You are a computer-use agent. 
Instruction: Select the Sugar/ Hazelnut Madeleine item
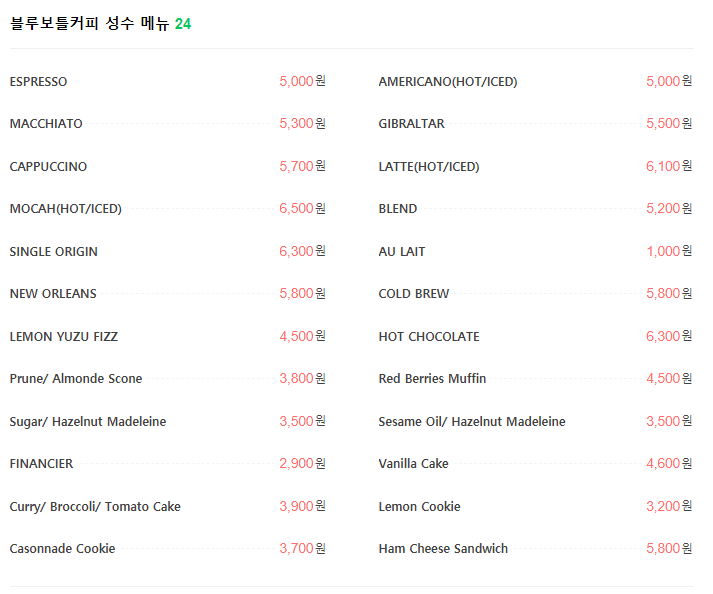tap(88, 422)
